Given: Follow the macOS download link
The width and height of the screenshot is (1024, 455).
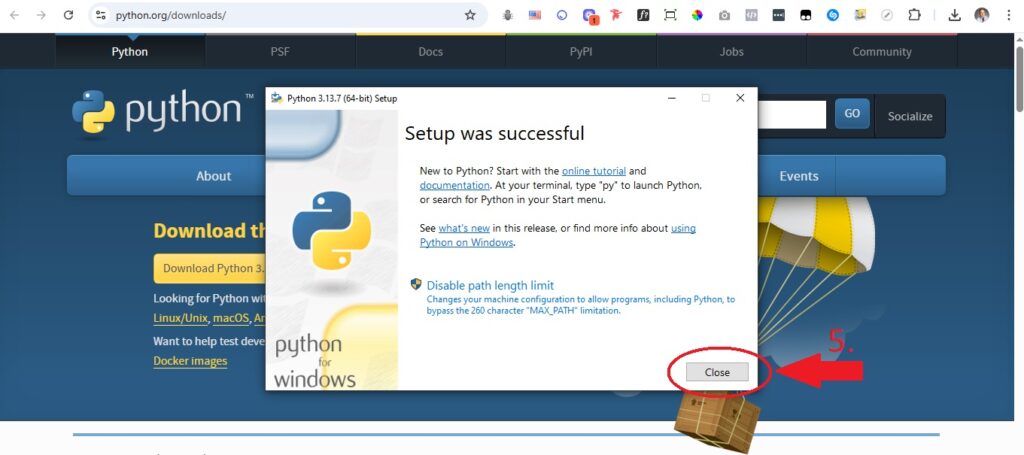Looking at the screenshot, I should [x=231, y=319].
